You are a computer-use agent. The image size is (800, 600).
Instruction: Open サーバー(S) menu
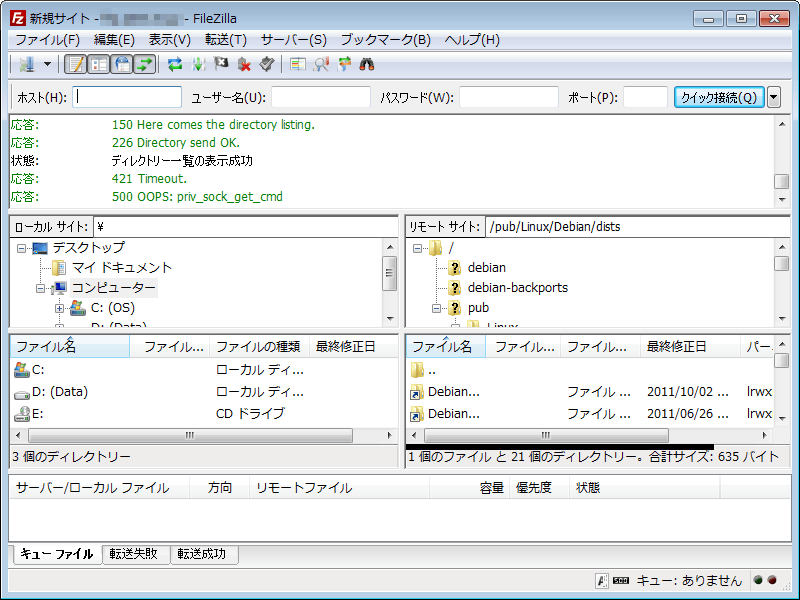pyautogui.click(x=293, y=40)
